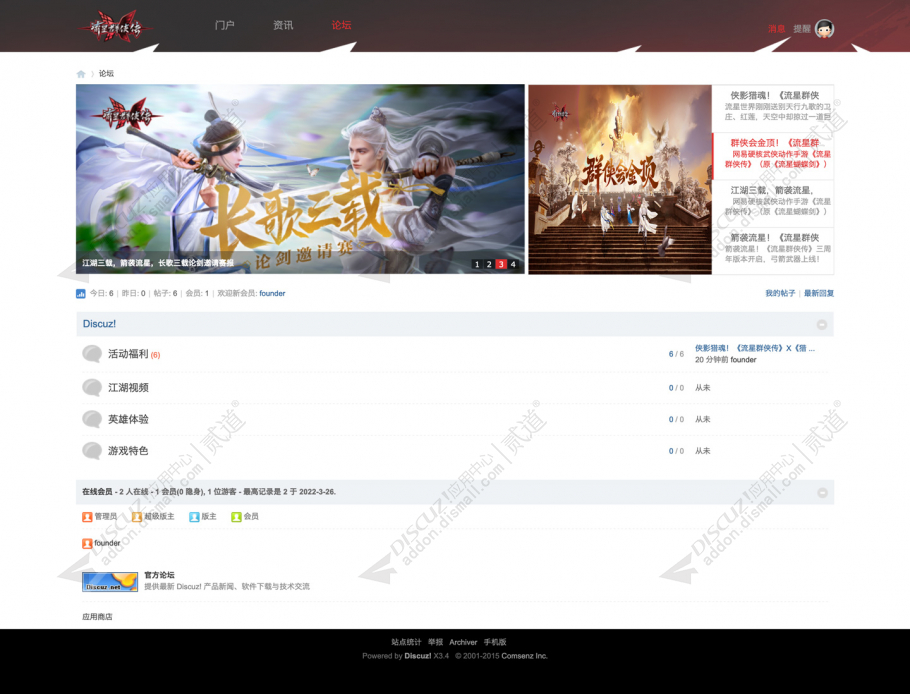Switch banner slideshow to slide 1
Viewport: 910px width, 694px height.
(477, 265)
